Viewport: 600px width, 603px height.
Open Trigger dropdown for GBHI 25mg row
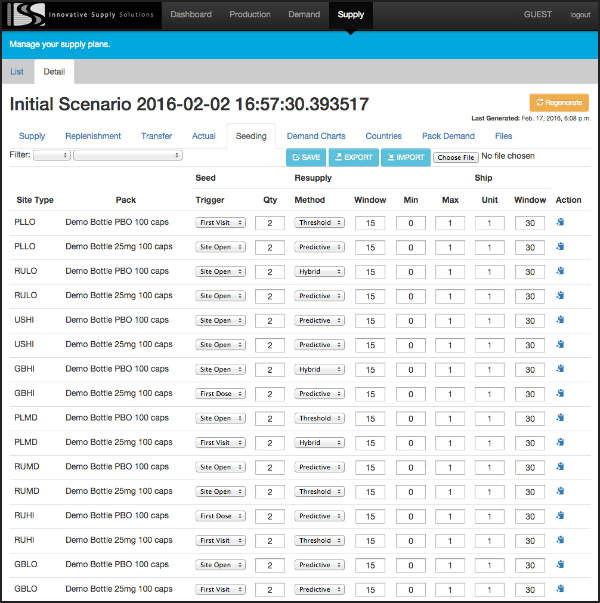[x=220, y=394]
